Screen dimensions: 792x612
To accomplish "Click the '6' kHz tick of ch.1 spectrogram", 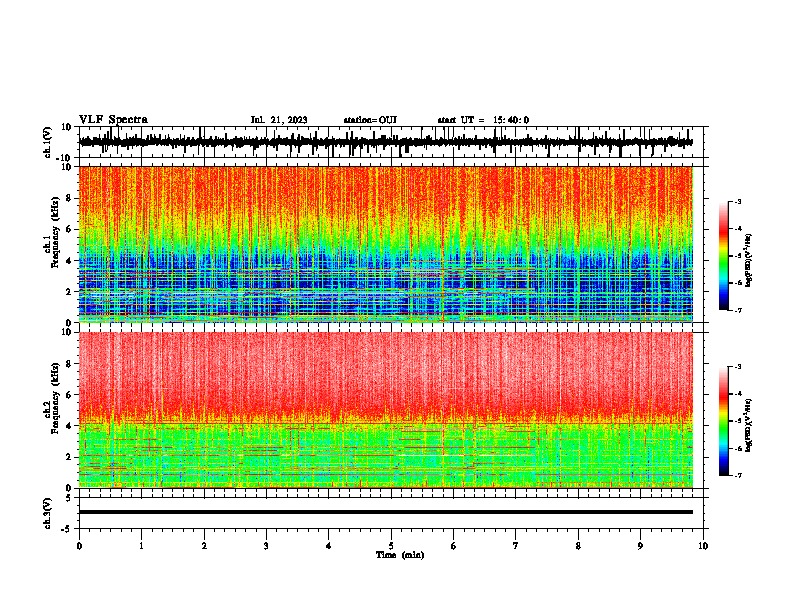I will (69, 229).
